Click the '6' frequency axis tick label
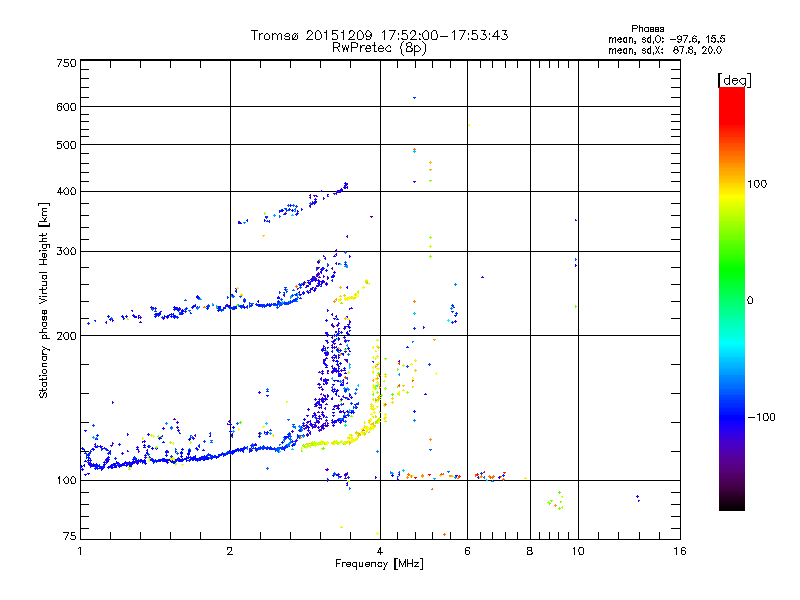This screenshot has height=600, width=800. coord(467,551)
